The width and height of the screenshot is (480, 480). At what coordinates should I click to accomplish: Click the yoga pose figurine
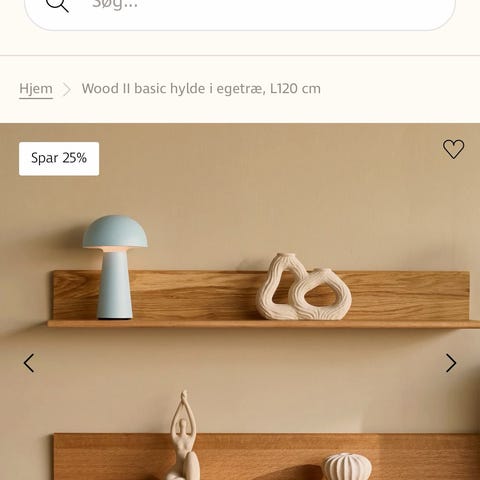pyautogui.click(x=184, y=436)
